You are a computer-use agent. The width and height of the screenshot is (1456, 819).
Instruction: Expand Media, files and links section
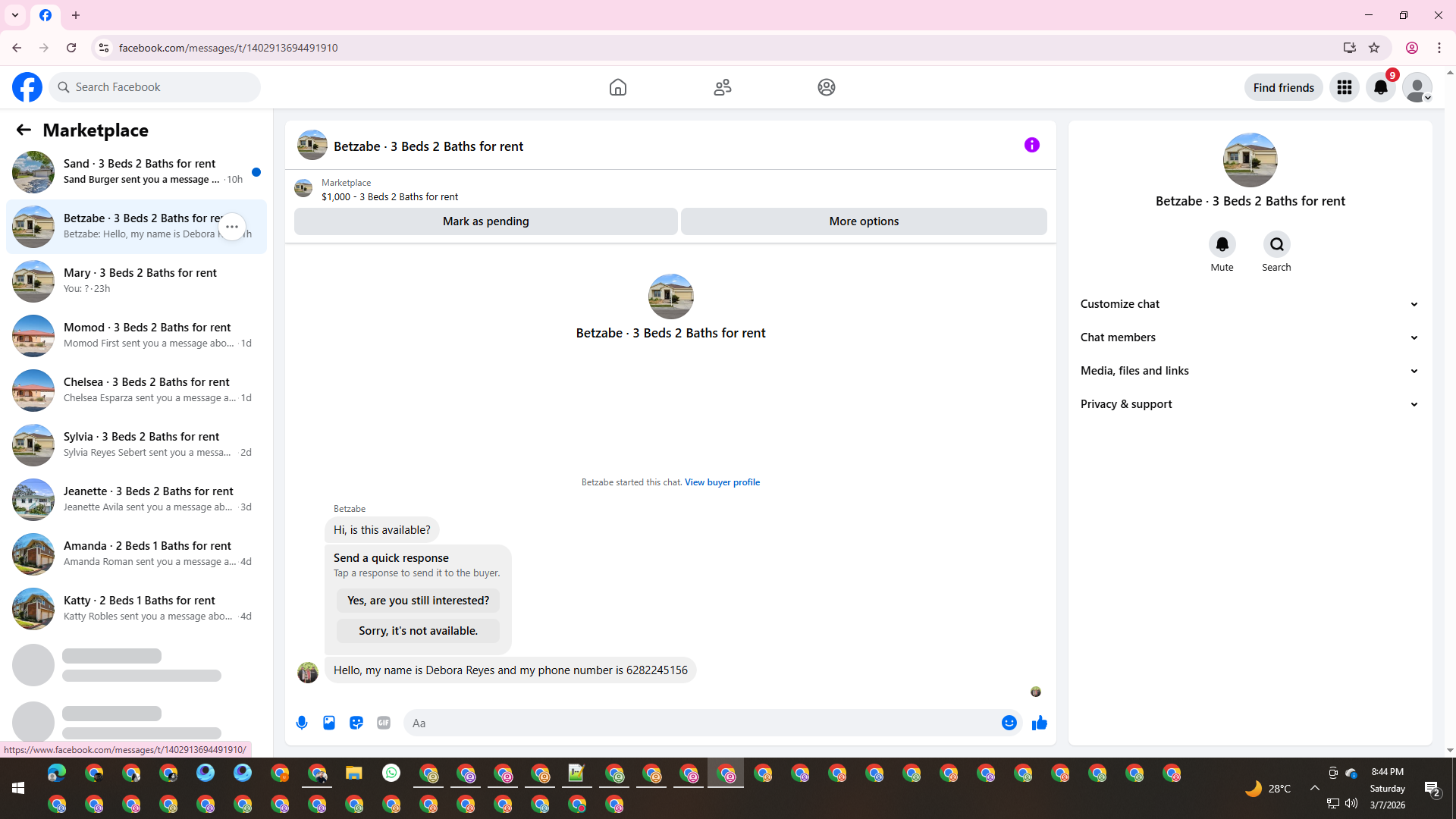(1250, 371)
